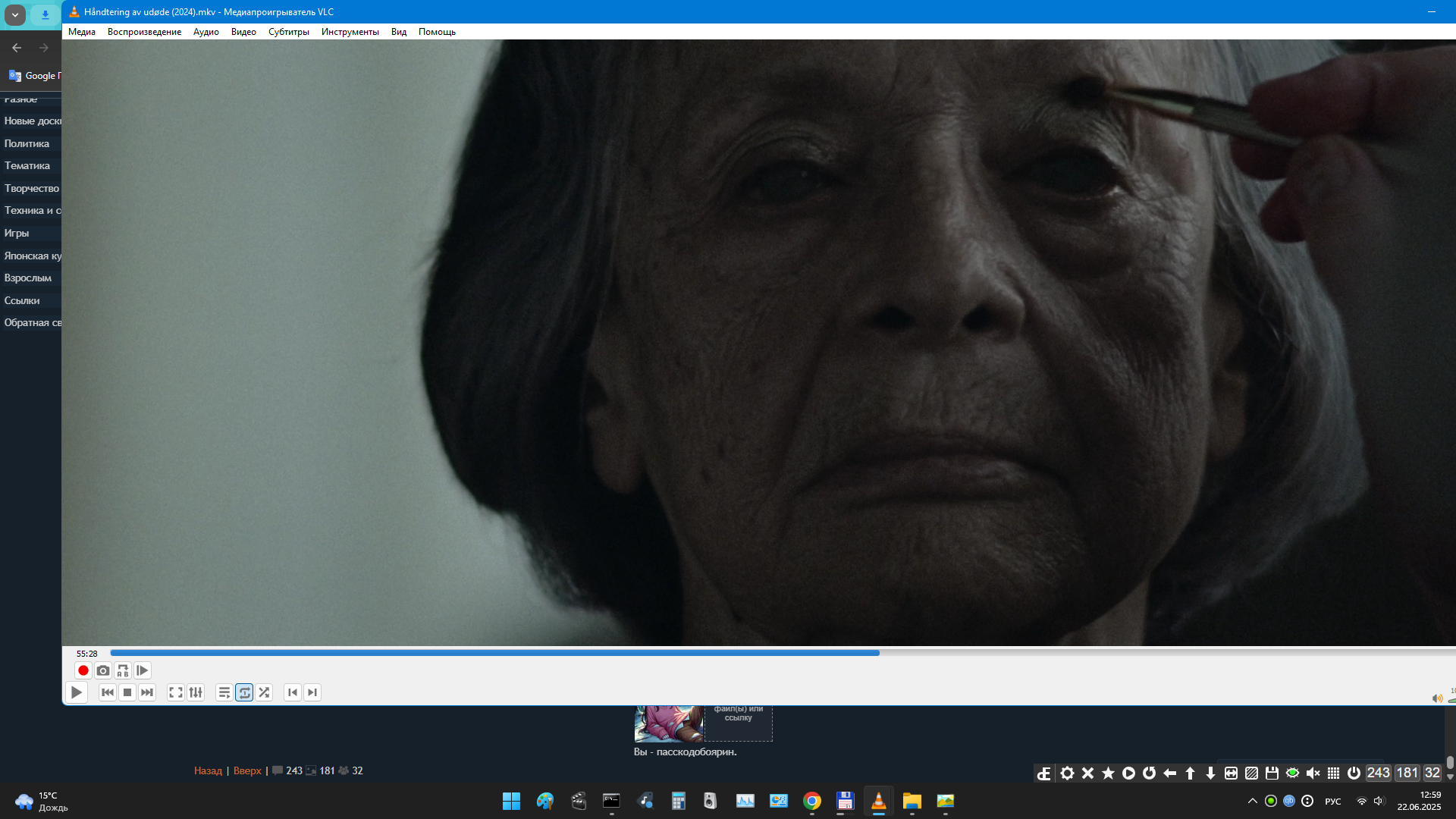Show the playlist panel
Image resolution: width=1456 pixels, height=819 pixels.
224,692
